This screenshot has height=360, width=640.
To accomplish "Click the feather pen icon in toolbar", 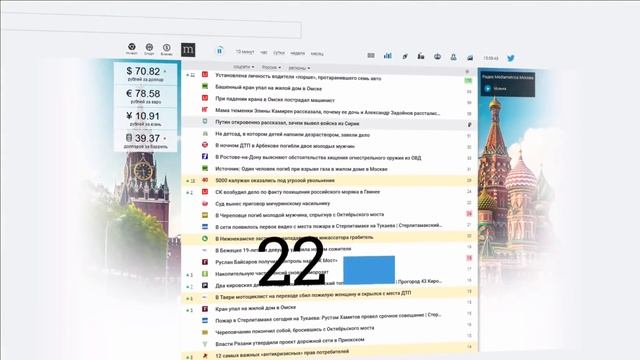I will coord(404,56).
